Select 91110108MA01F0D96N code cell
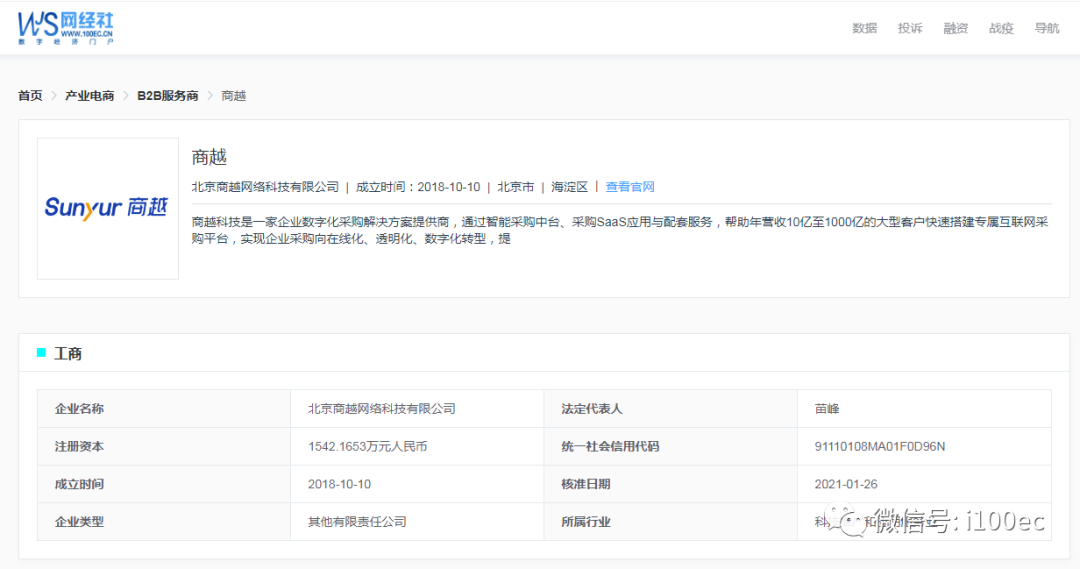1080x569 pixels. pos(924,446)
